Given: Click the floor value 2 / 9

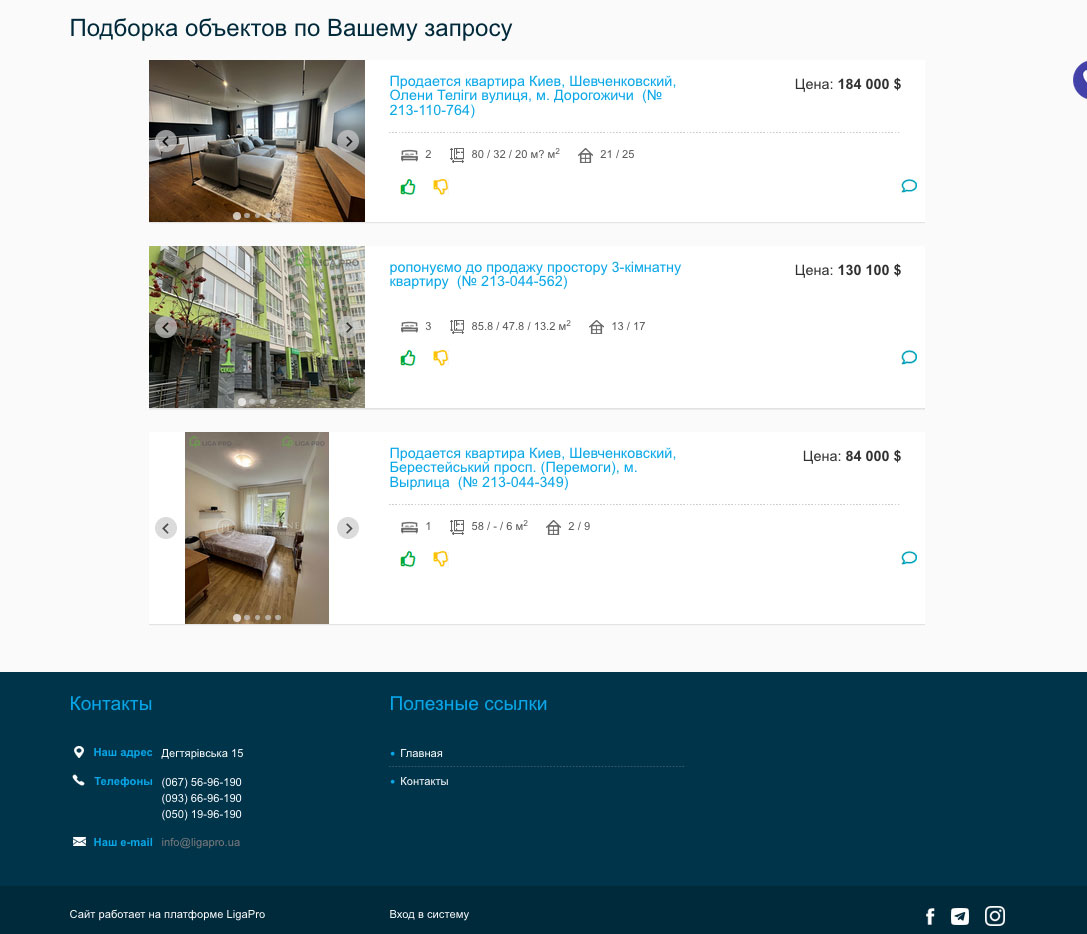Looking at the screenshot, I should 579,526.
